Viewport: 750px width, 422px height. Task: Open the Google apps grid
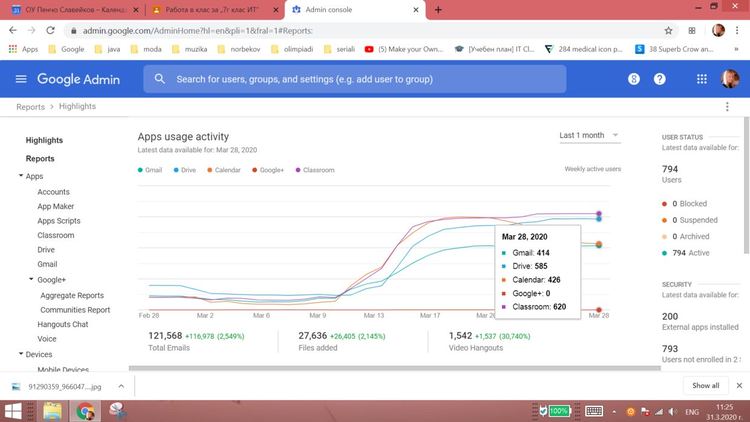[702, 79]
